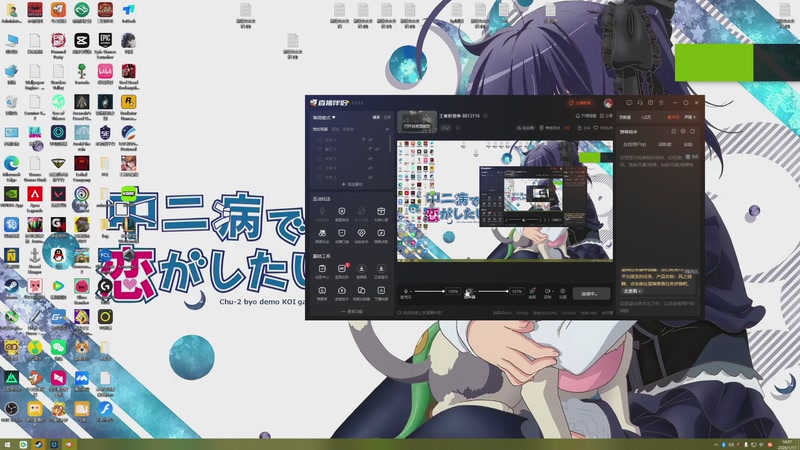
Task: Click the 连接中 start-stream button
Action: 591,293
